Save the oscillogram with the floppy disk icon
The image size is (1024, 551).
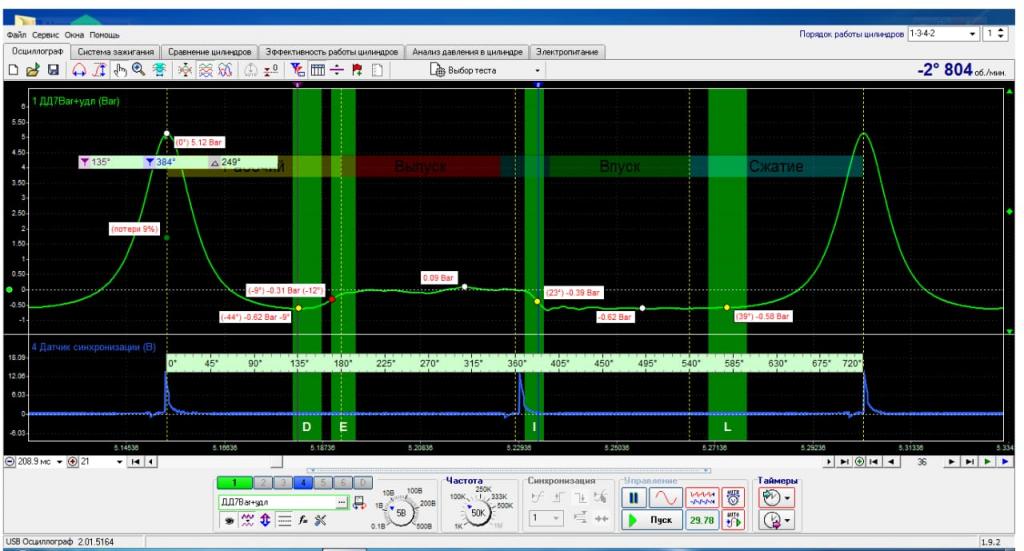click(x=54, y=70)
